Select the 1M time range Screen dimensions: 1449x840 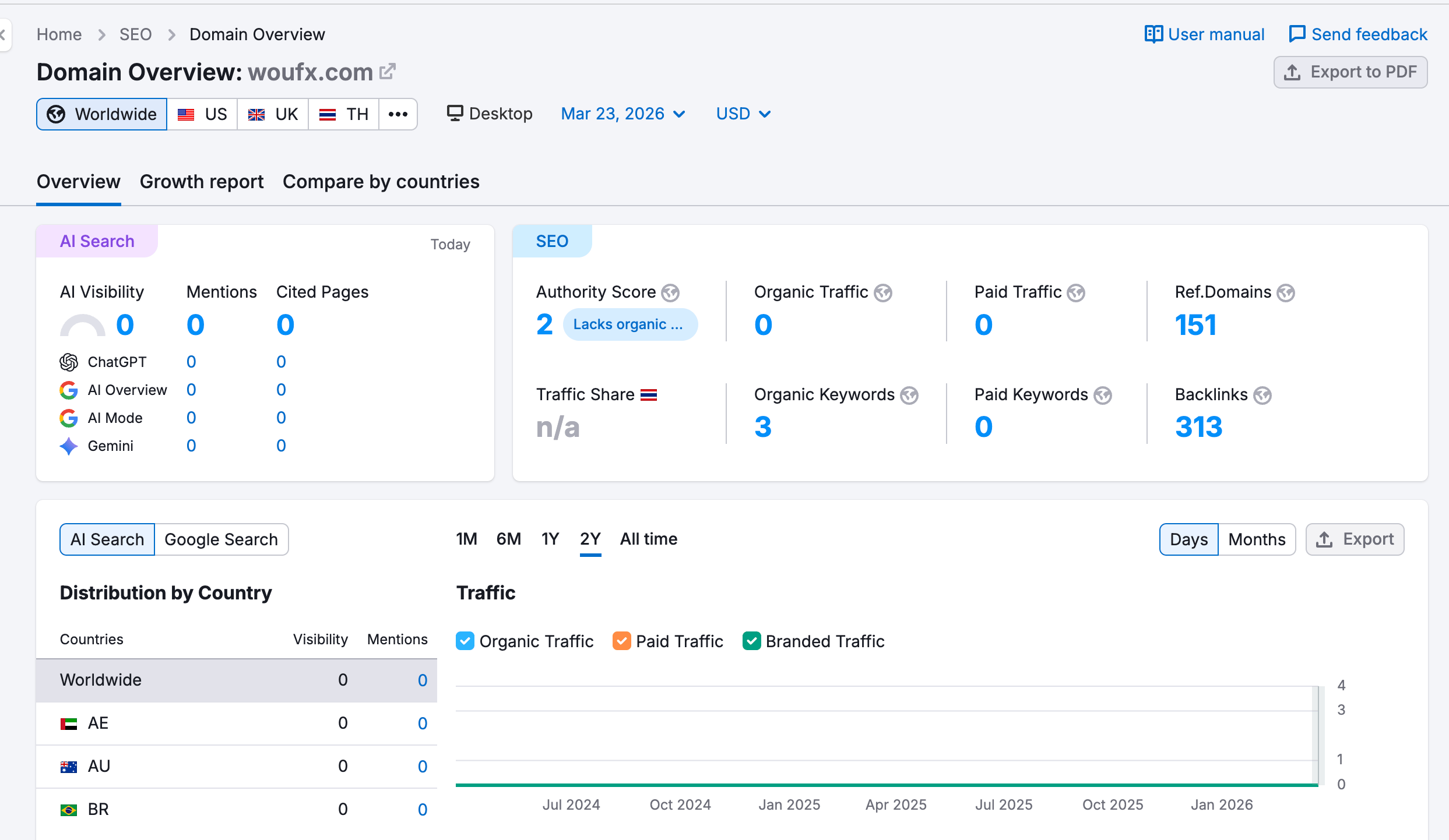click(x=466, y=539)
